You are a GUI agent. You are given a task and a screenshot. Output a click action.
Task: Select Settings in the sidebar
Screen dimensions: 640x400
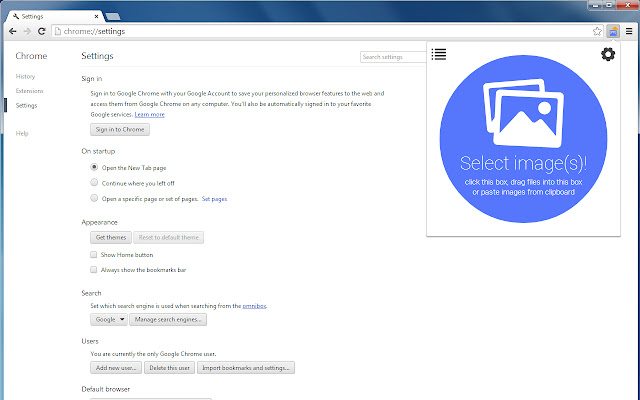click(26, 105)
